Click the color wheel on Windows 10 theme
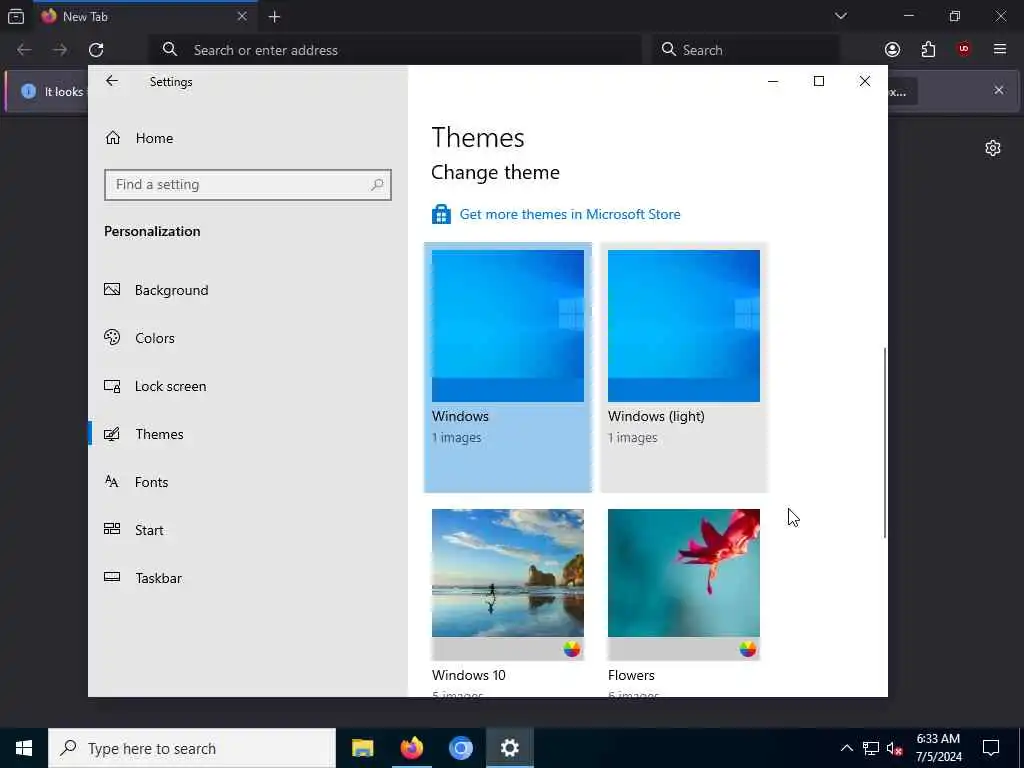Screen dimensions: 1024x768 [x=571, y=648]
